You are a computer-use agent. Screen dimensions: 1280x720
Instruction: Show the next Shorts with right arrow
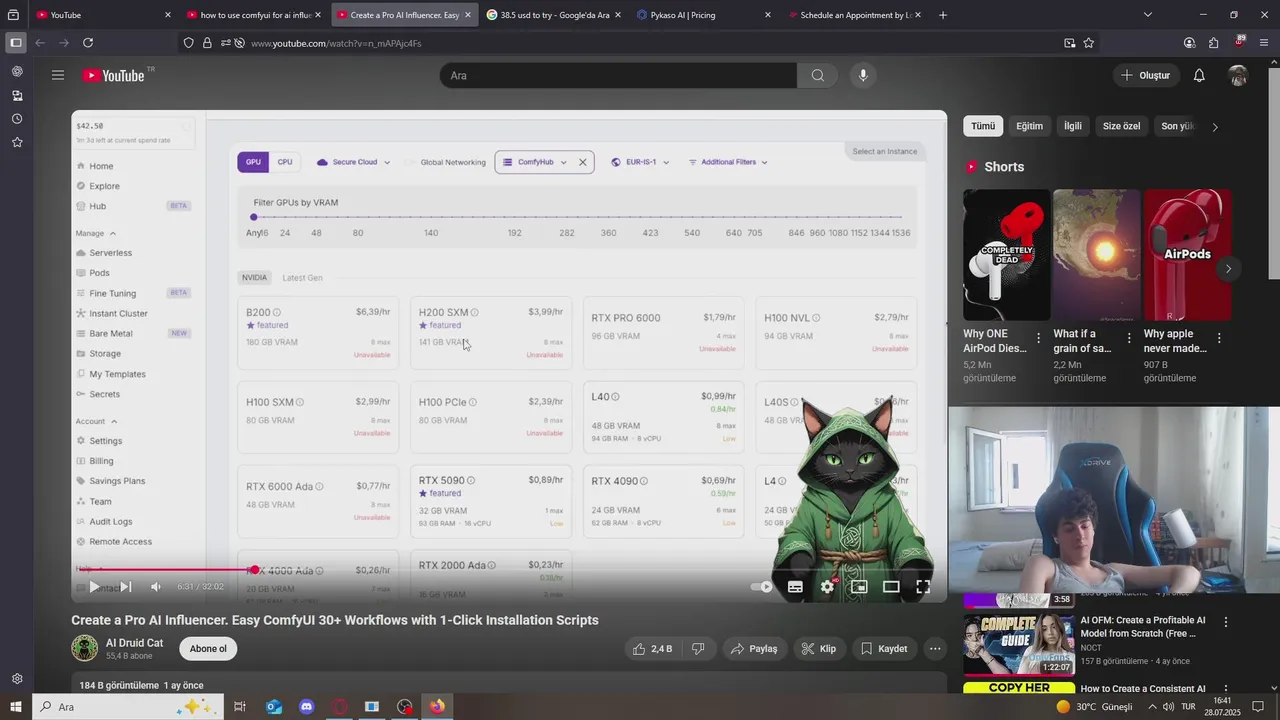point(1228,269)
